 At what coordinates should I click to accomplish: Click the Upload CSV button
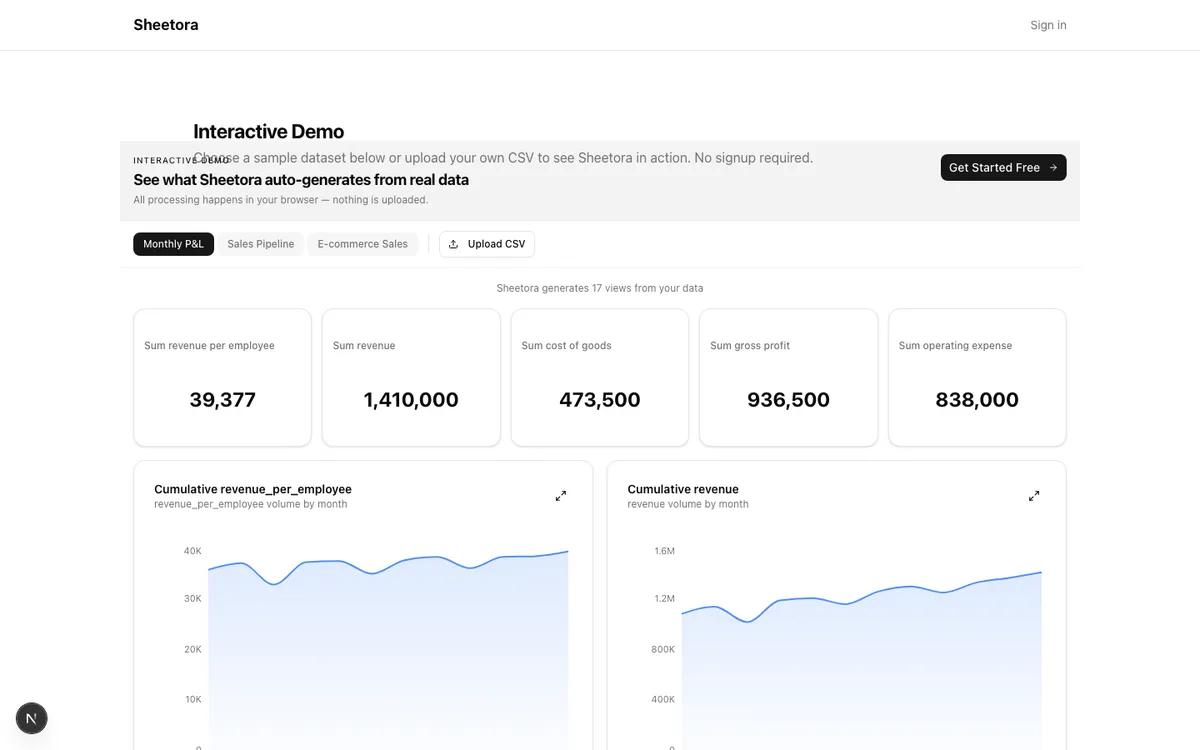coord(487,243)
